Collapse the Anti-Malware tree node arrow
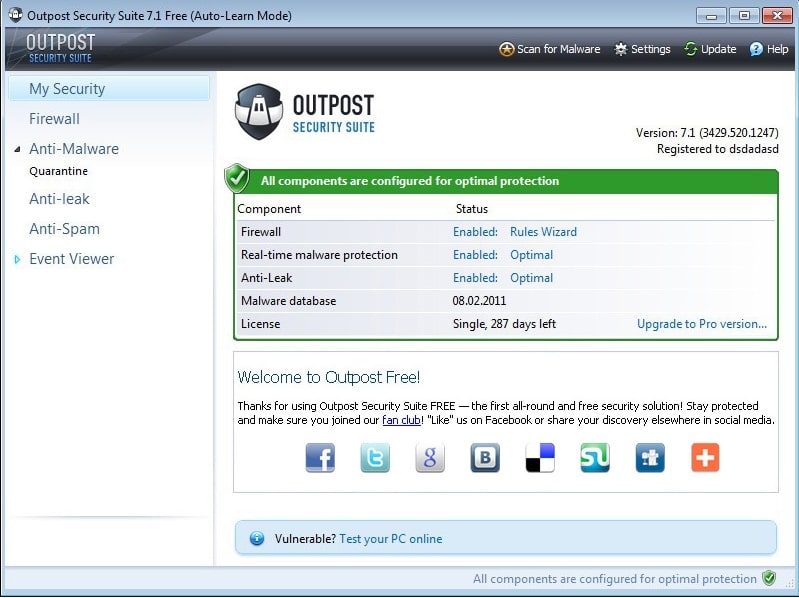This screenshot has width=799, height=598. click(17, 149)
